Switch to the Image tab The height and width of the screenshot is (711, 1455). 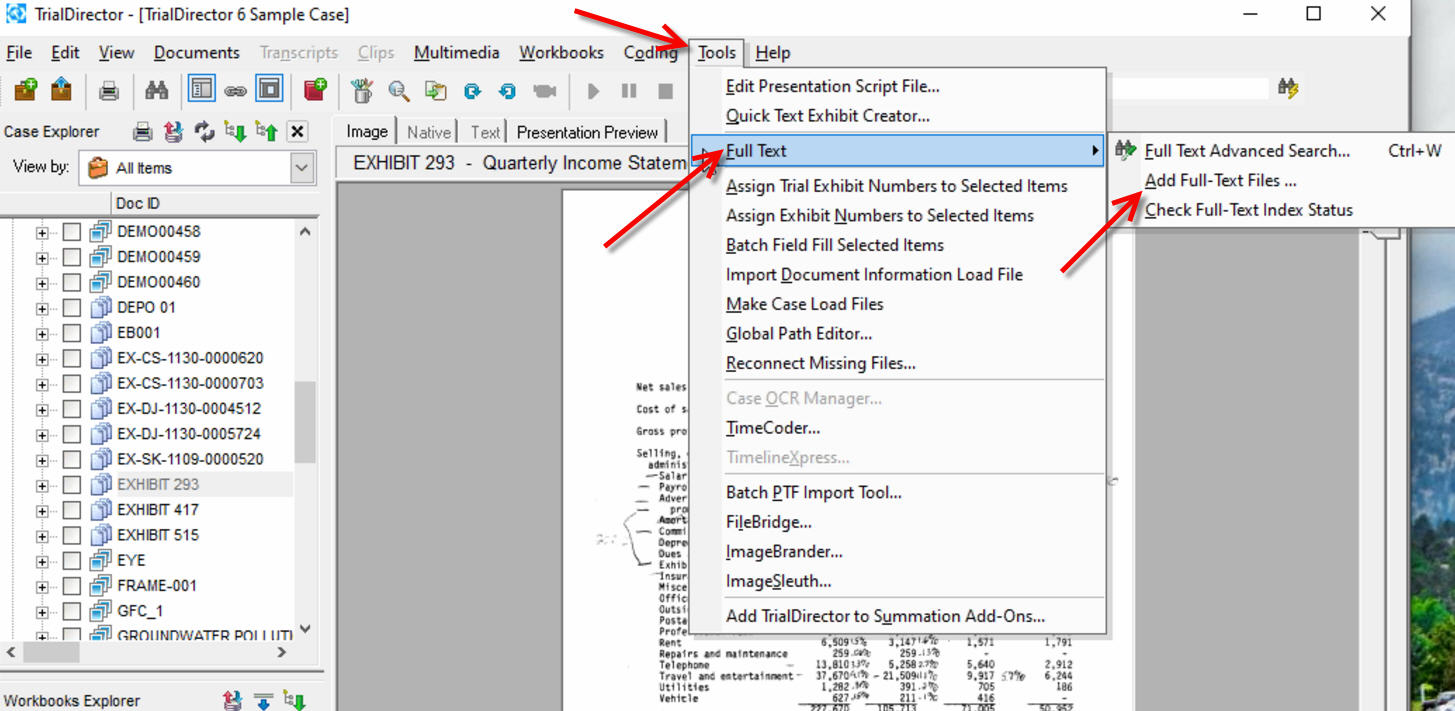pyautogui.click(x=367, y=131)
